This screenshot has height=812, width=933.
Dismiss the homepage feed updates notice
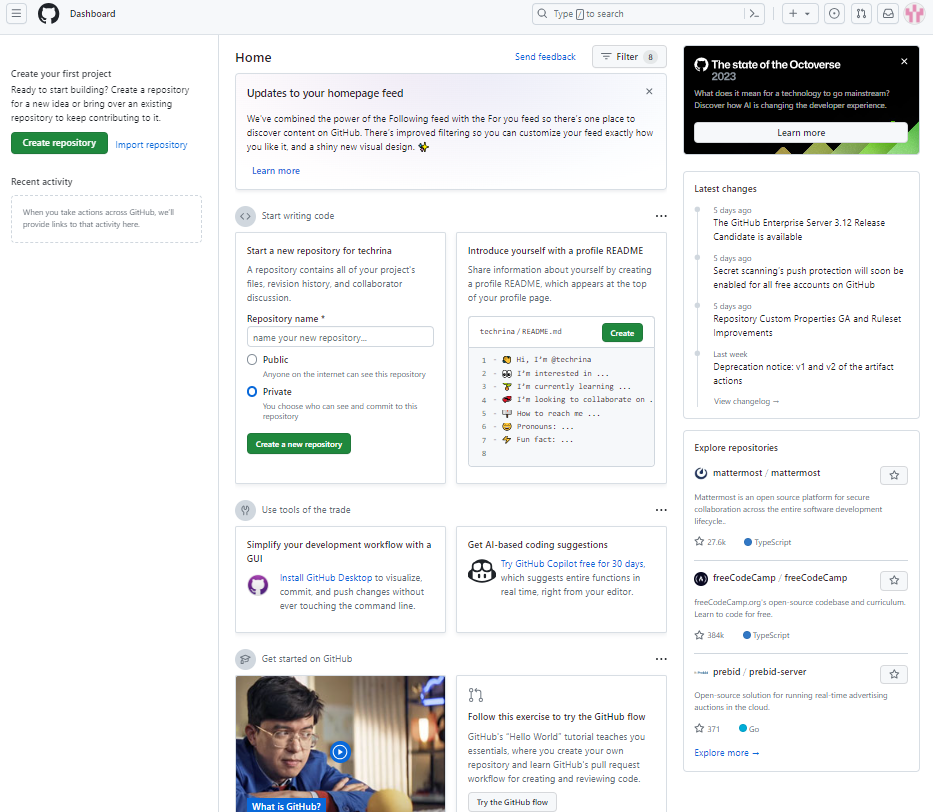(649, 91)
